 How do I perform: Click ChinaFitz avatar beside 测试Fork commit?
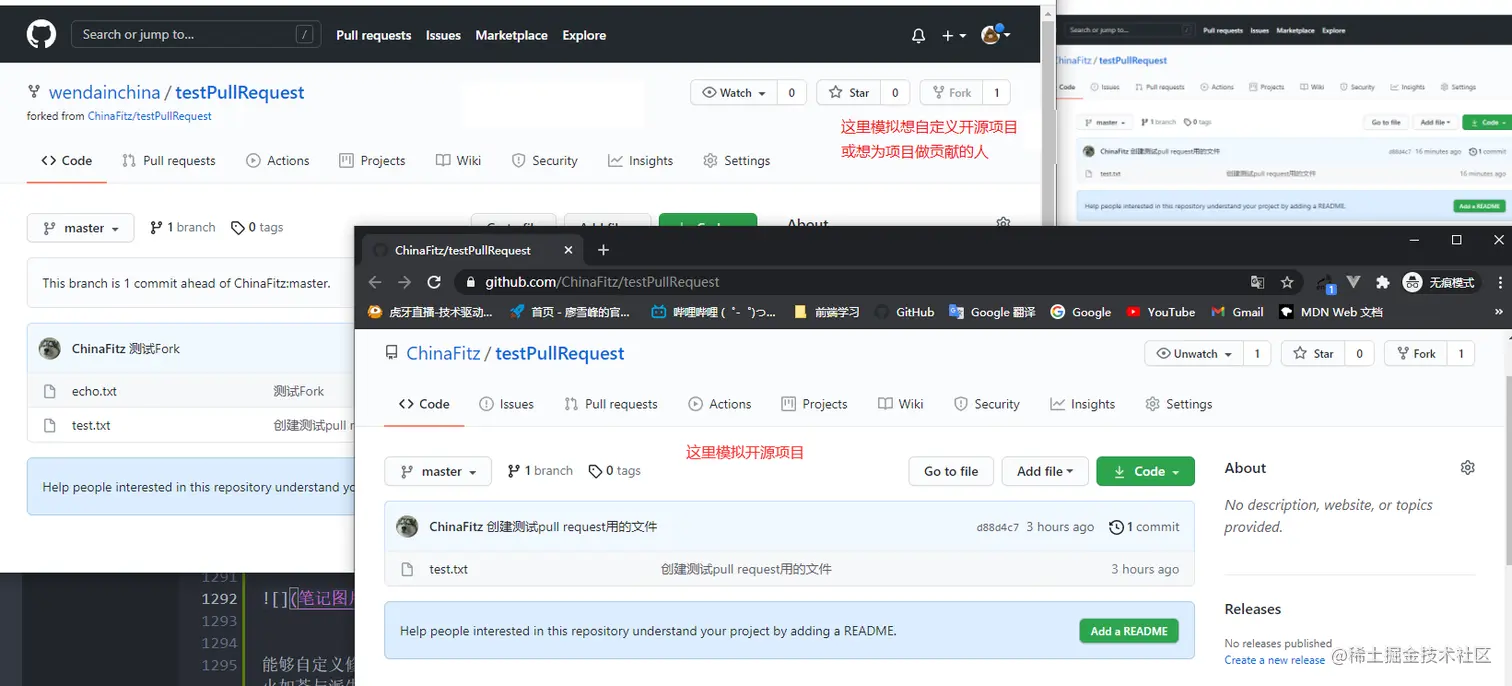tap(50, 349)
